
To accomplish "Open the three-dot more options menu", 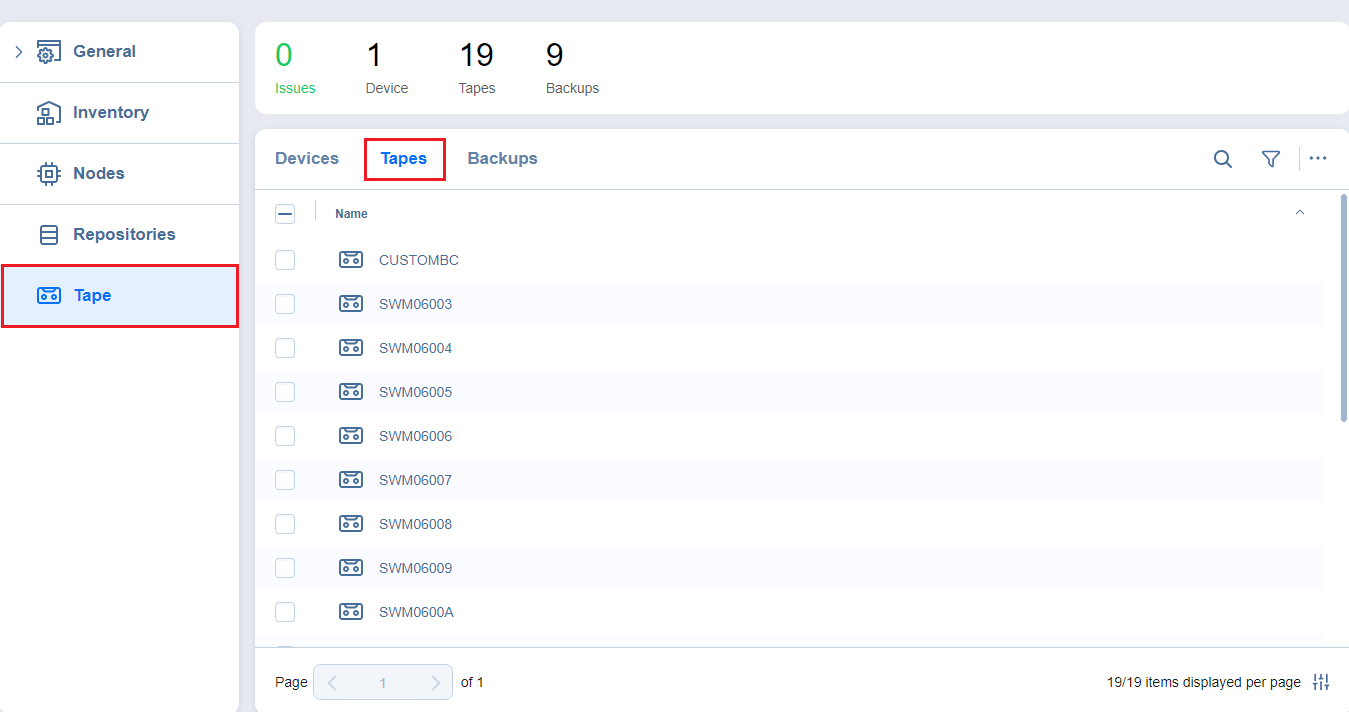I will (1317, 159).
